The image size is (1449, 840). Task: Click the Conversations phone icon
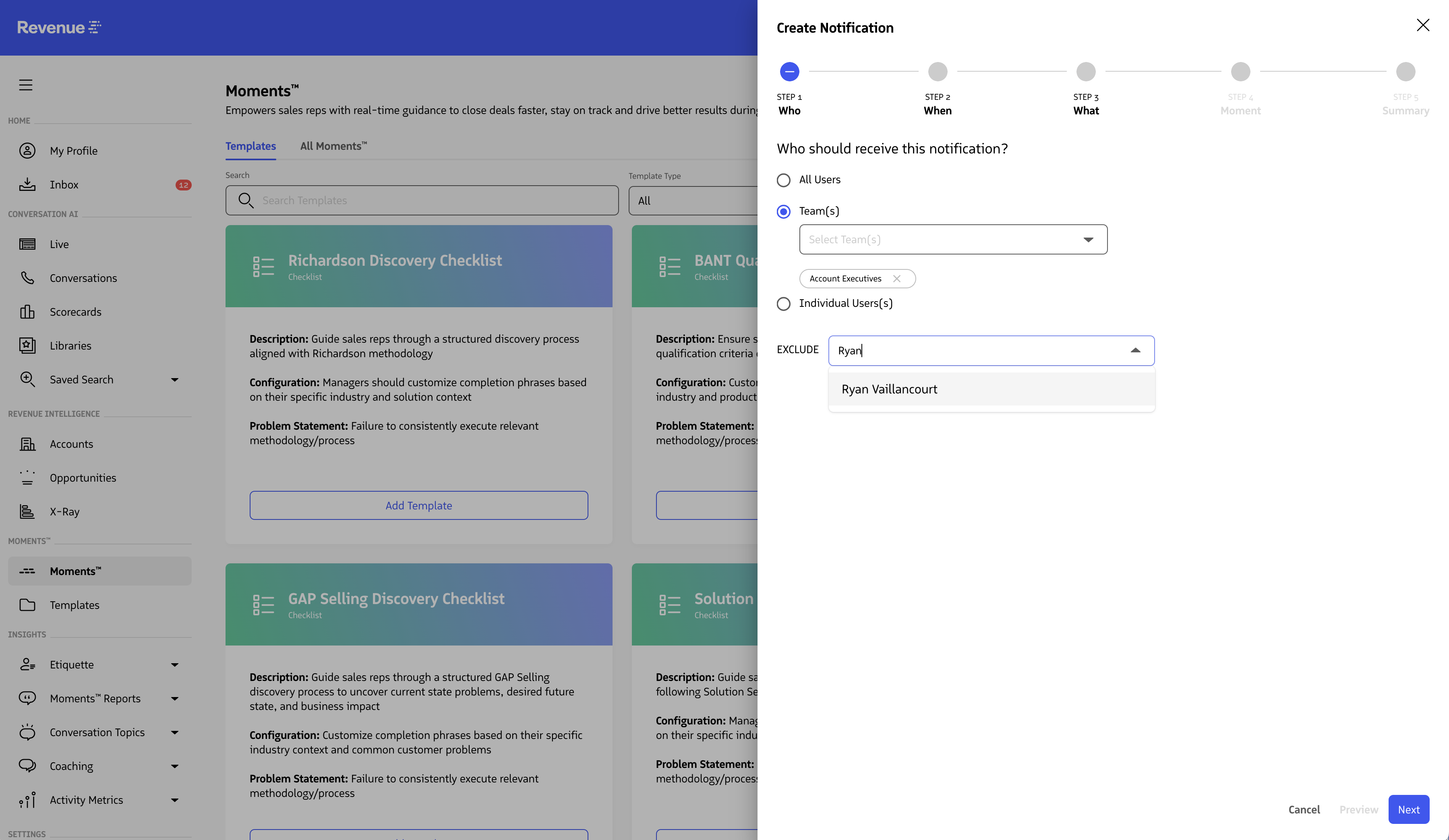[x=27, y=278]
